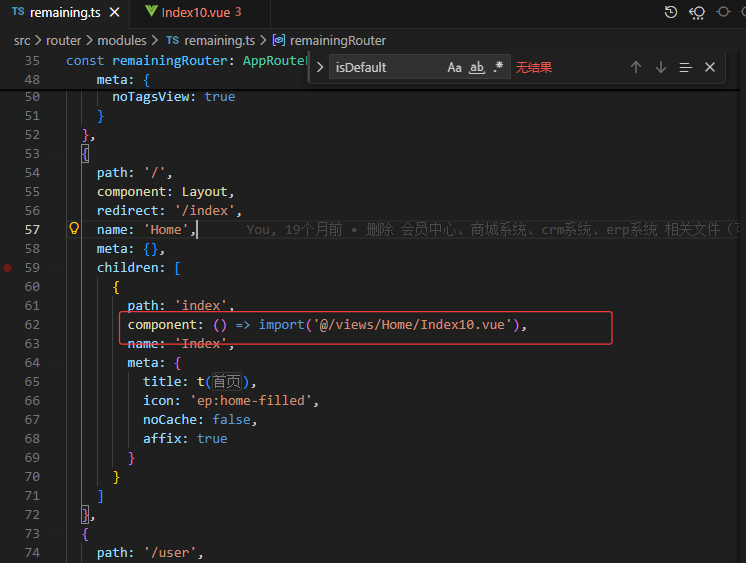The image size is (746, 563).
Task: Expand the replace field chevron in find widget
Action: click(x=320, y=67)
